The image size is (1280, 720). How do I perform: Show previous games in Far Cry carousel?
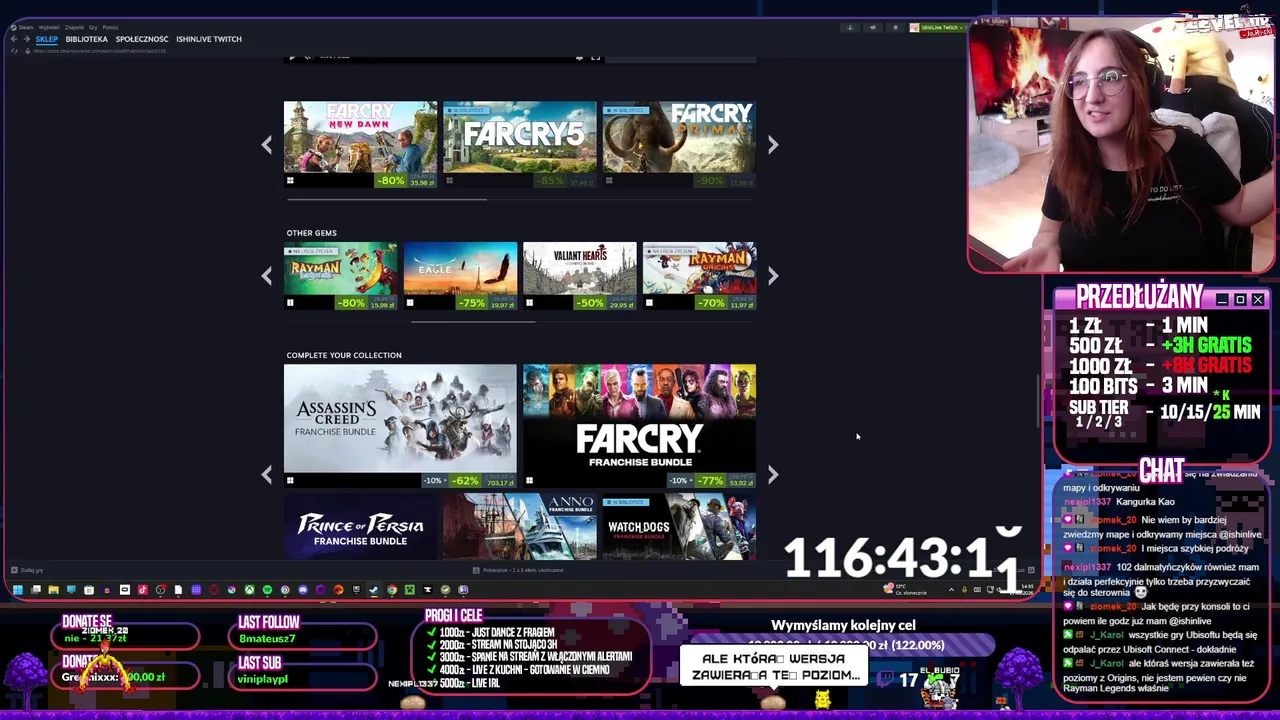(x=266, y=145)
